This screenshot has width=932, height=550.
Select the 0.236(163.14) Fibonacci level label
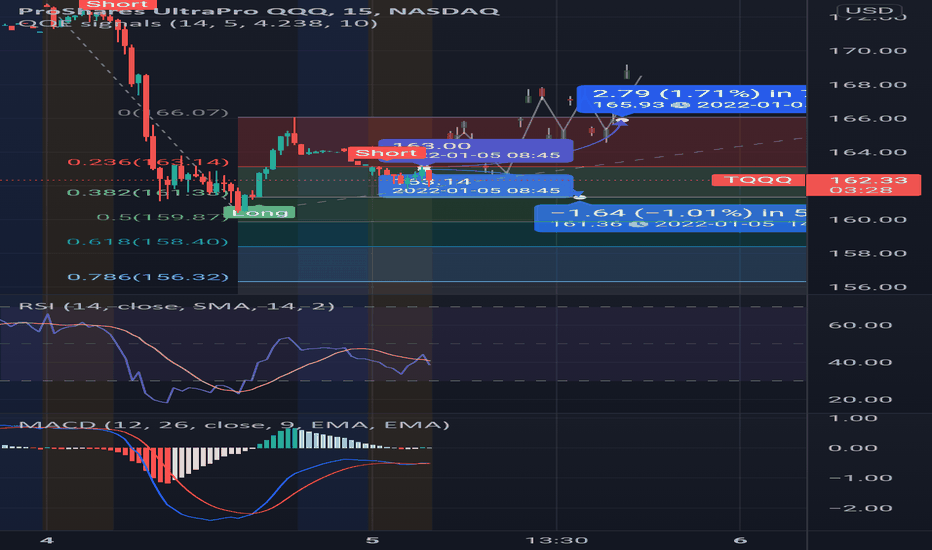point(148,162)
